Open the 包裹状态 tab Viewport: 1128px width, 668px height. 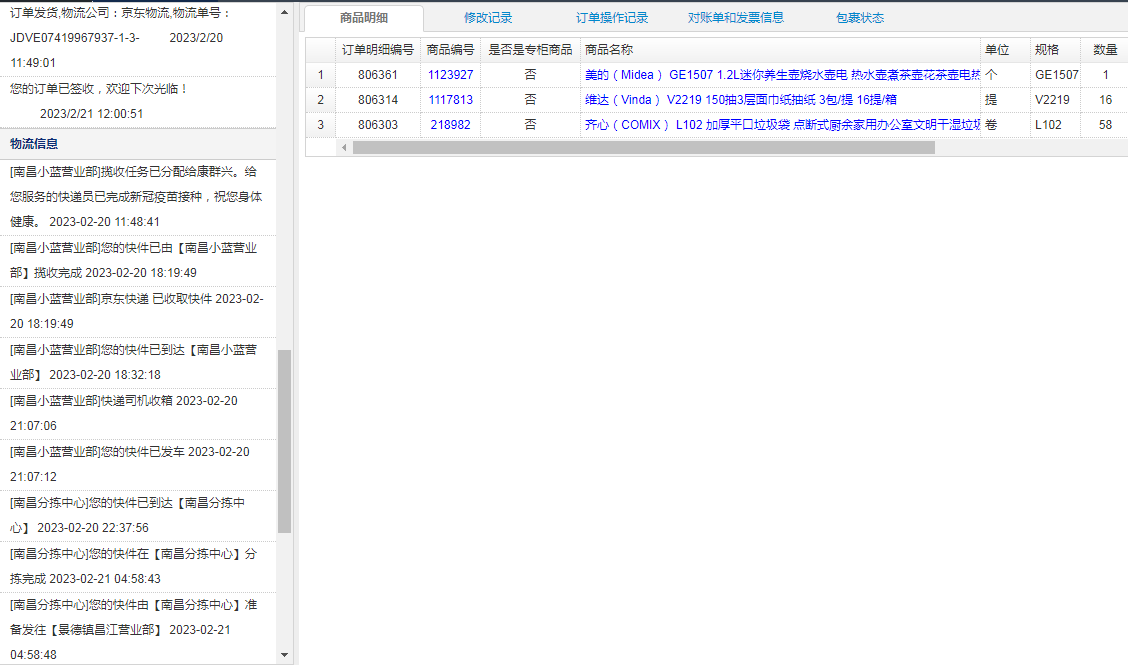click(860, 18)
